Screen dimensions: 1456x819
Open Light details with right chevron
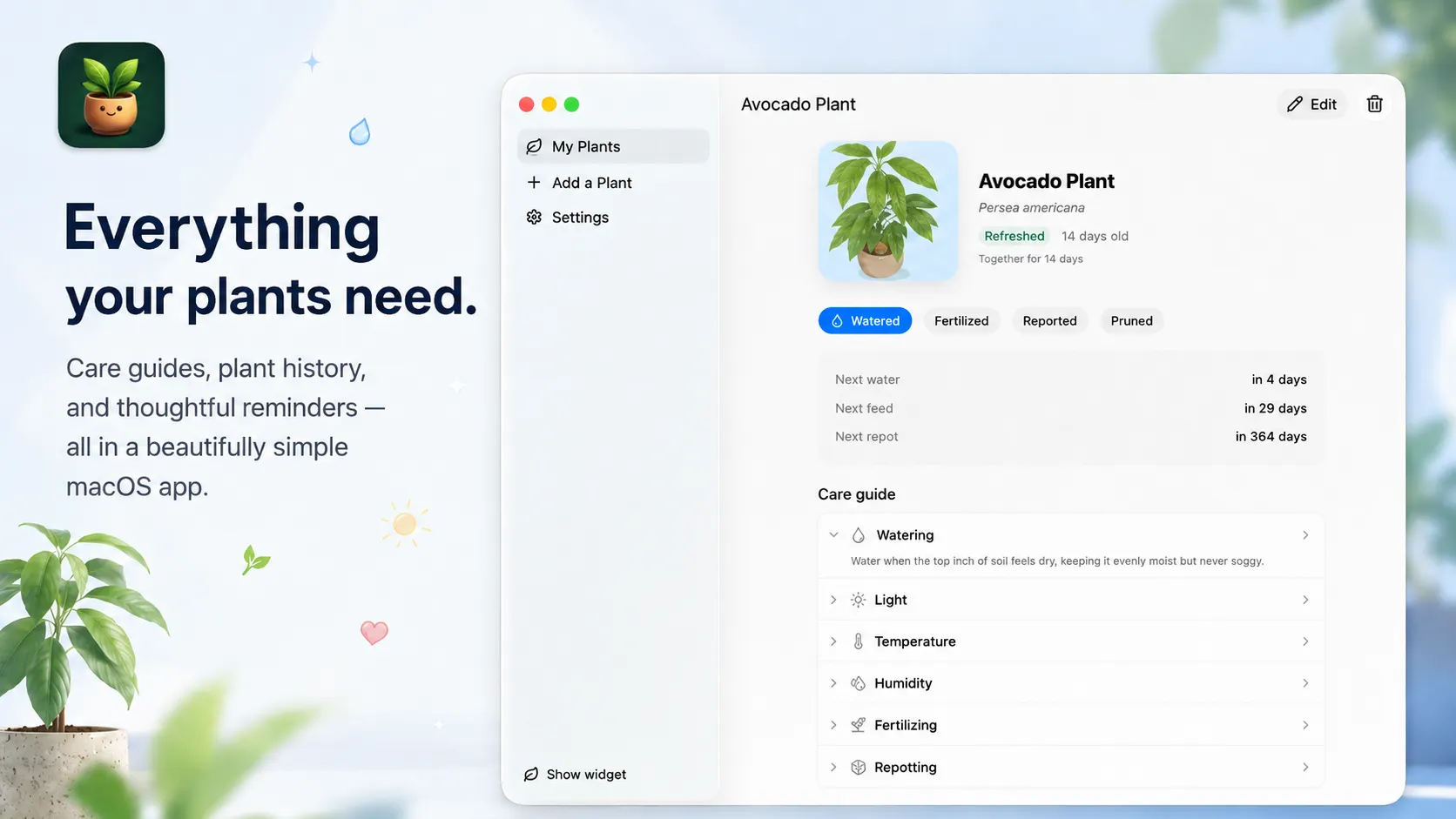click(1305, 600)
